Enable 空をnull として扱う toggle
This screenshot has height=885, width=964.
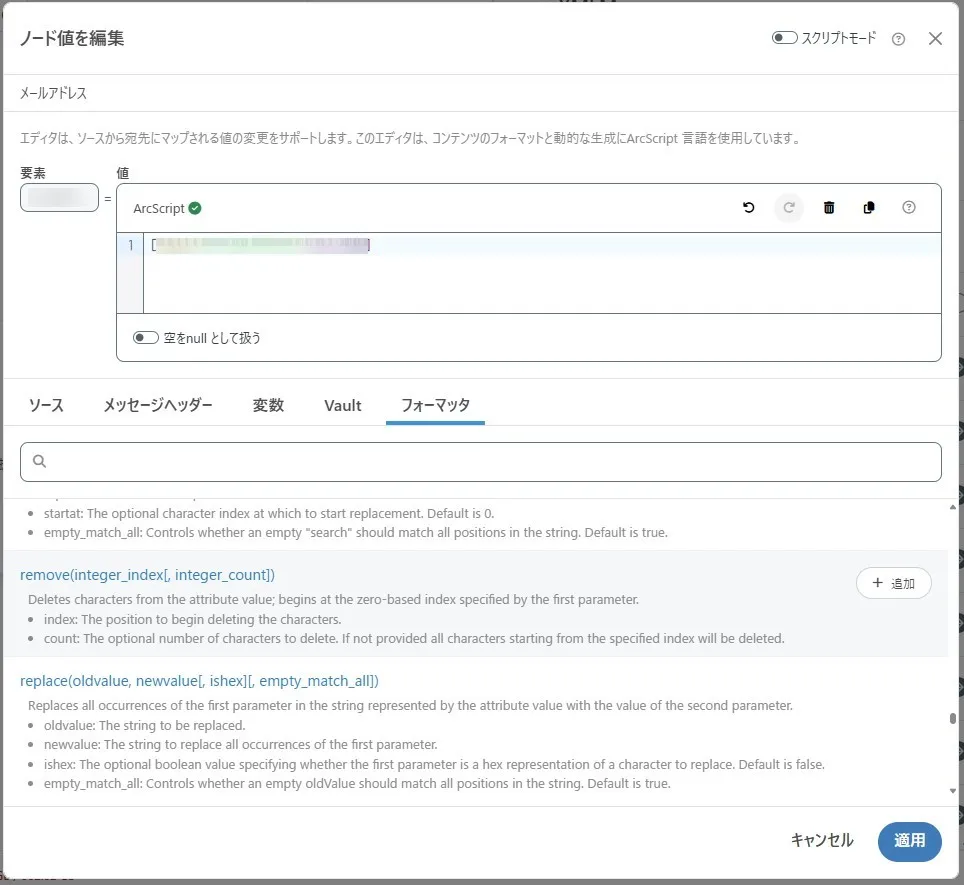click(x=146, y=338)
